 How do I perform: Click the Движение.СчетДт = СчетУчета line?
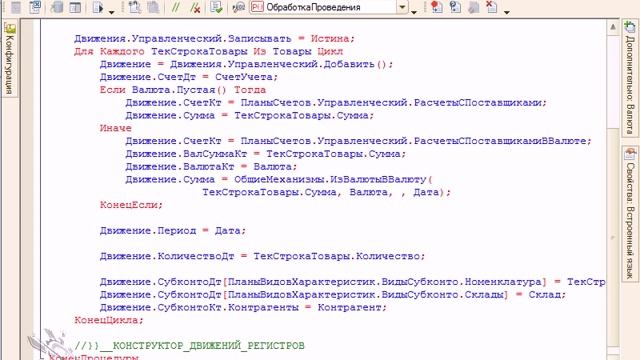coord(189,77)
